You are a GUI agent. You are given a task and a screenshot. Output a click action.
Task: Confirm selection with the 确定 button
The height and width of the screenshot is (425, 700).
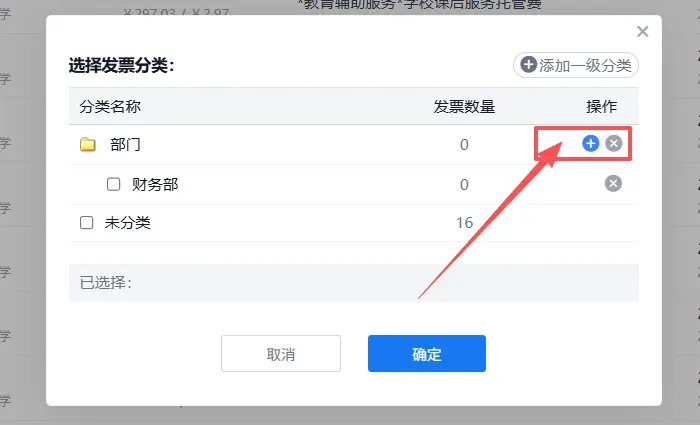tap(427, 354)
